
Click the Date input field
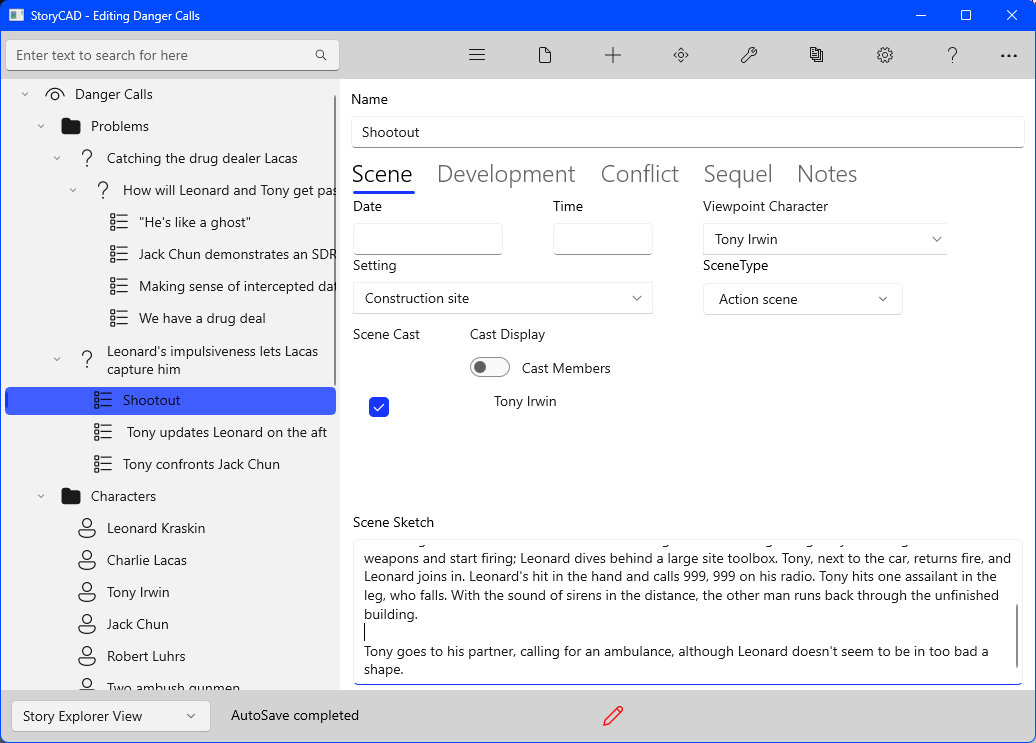pos(428,239)
